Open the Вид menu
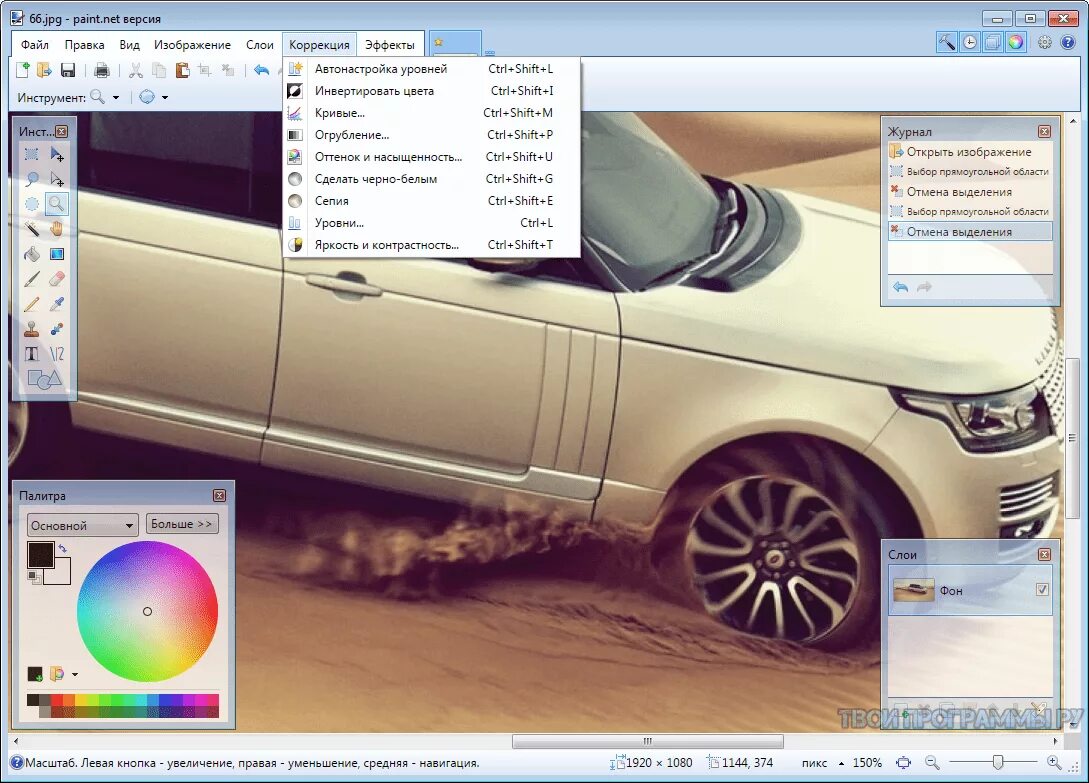This screenshot has width=1089, height=783. 129,44
